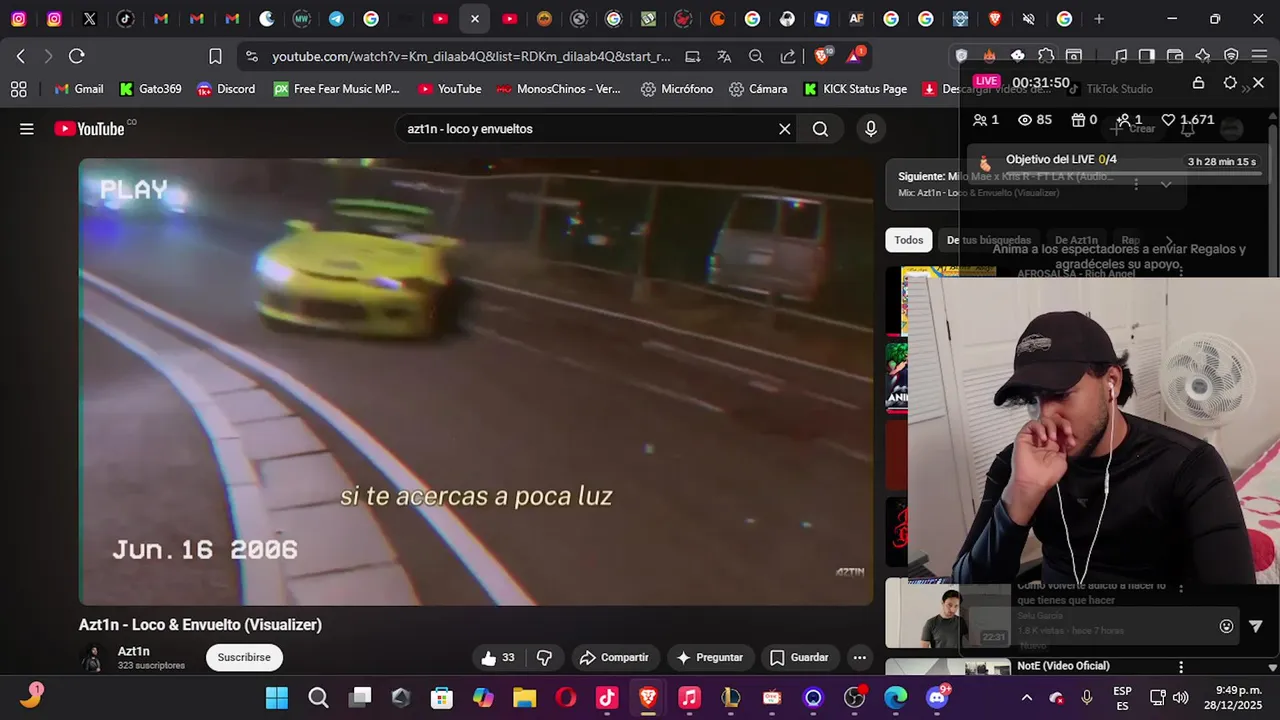
Task: Open the emoji picker near the webcam overlay
Action: click(1226, 626)
